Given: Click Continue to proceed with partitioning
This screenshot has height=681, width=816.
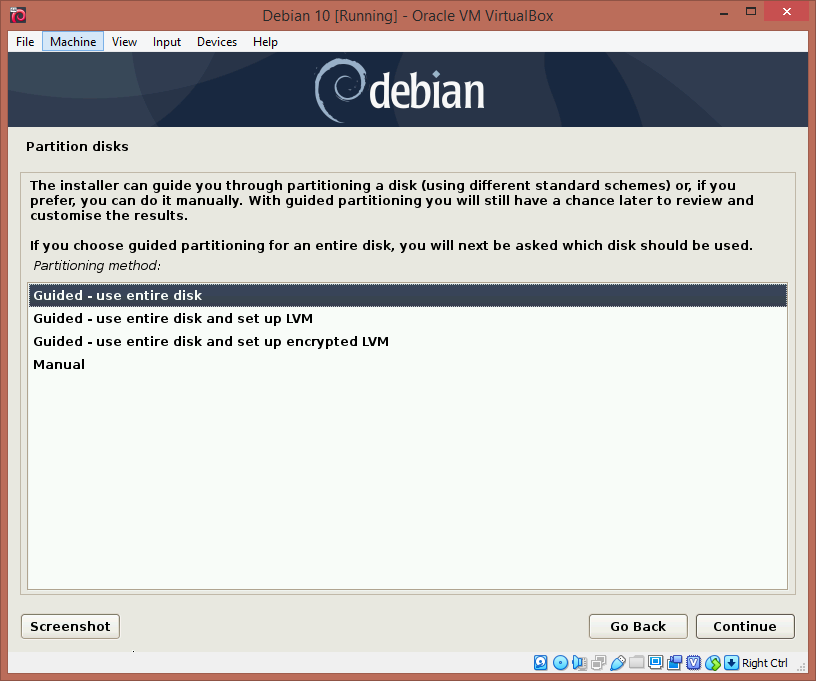Looking at the screenshot, I should pos(745,626).
